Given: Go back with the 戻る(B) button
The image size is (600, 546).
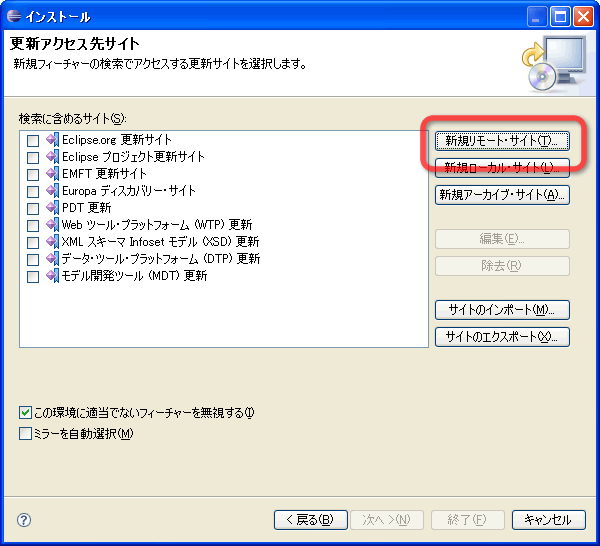Looking at the screenshot, I should [311, 520].
